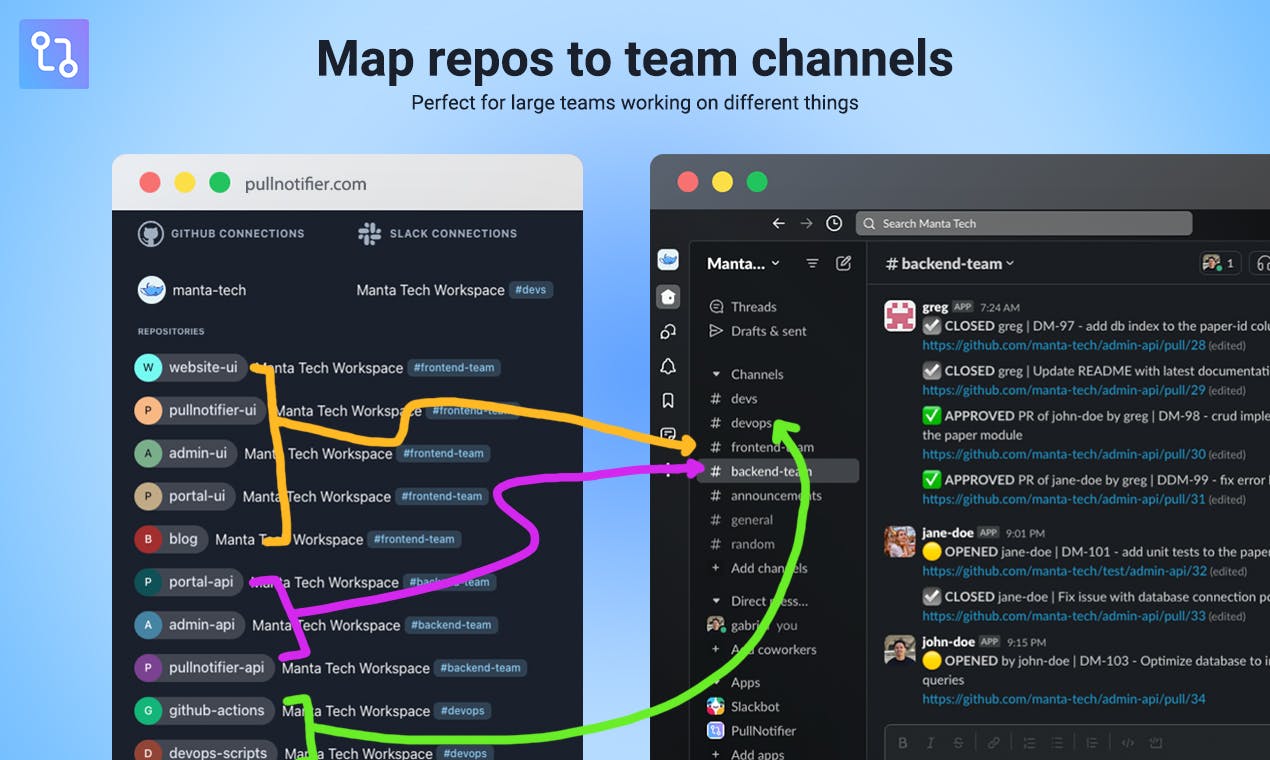The width and height of the screenshot is (1270, 760).
Task: Click inline code icon in composer
Action: coord(1127,743)
